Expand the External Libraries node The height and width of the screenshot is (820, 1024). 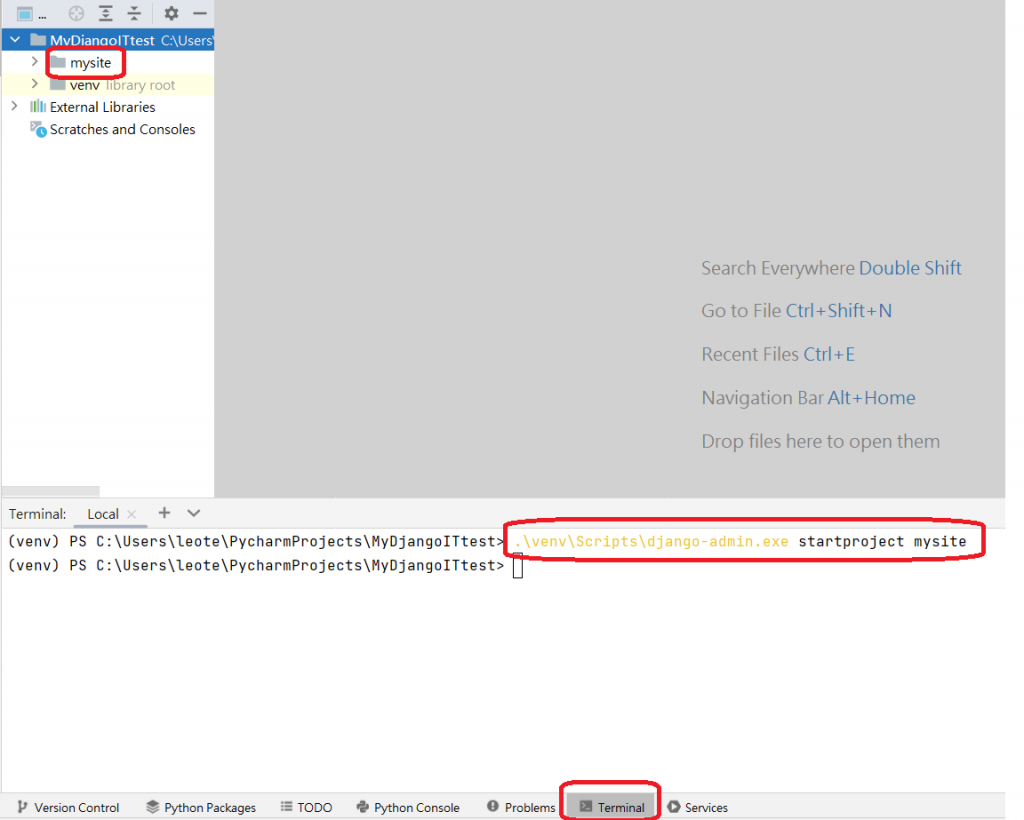(14, 106)
